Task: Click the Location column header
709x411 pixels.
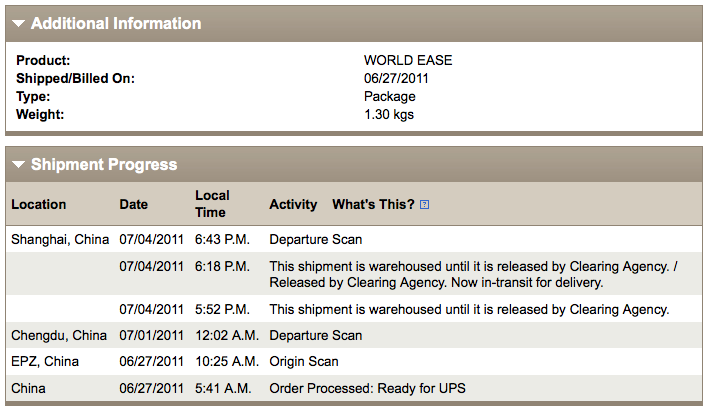Action: 39,204
